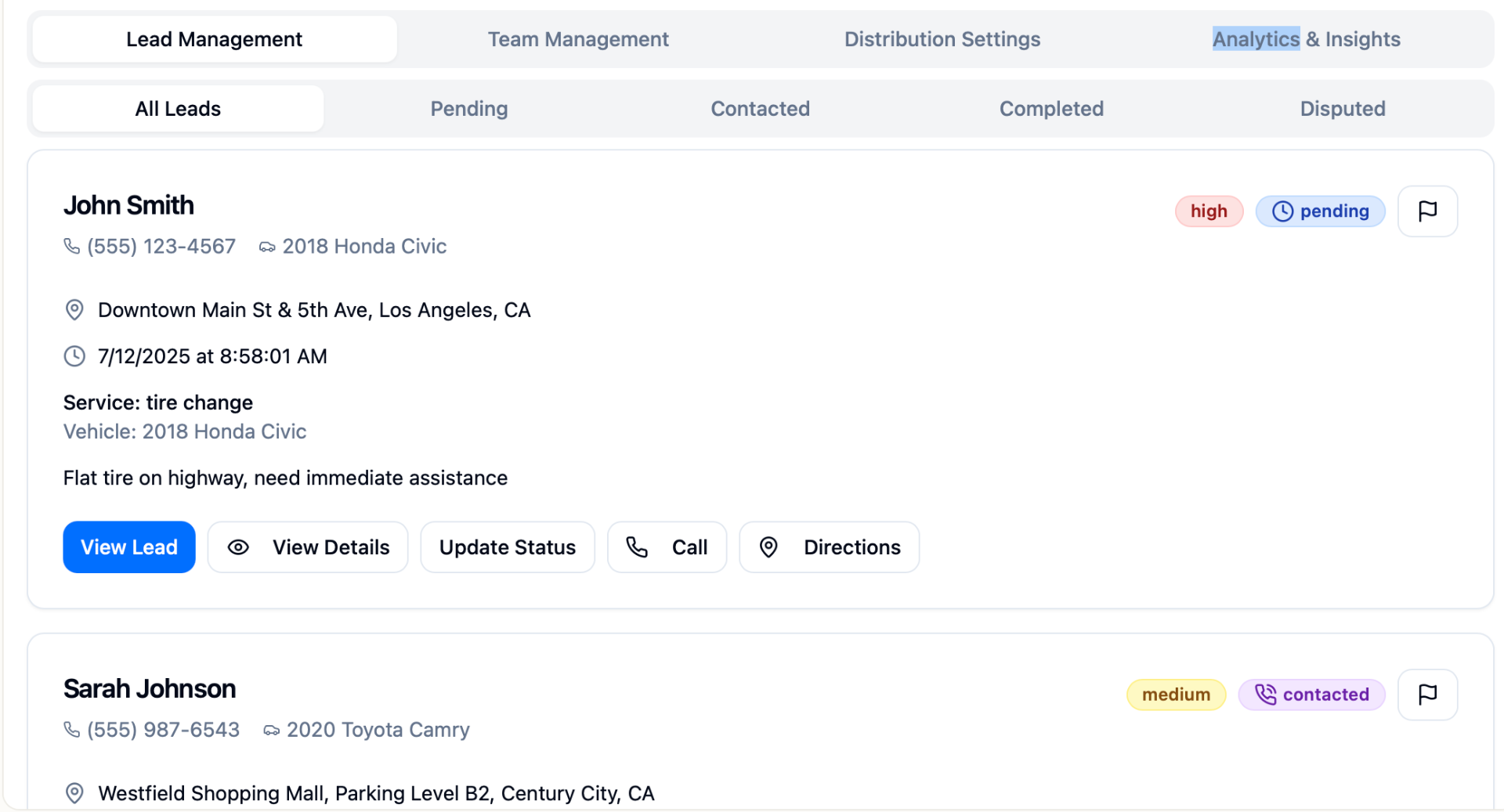Click the location pin by Downtown Main St
1504x812 pixels.
[74, 310]
